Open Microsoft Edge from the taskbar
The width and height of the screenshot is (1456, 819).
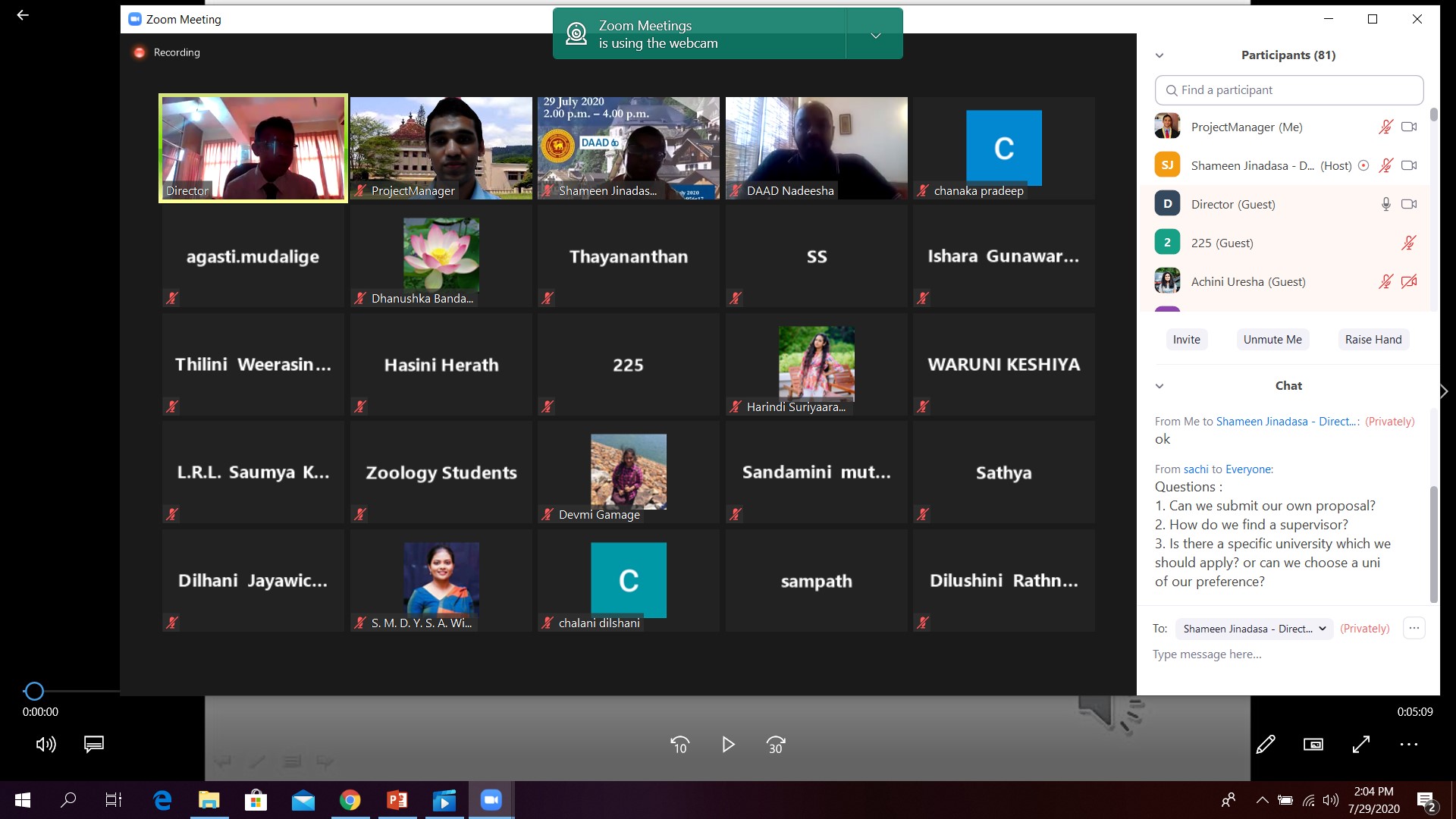pyautogui.click(x=162, y=800)
